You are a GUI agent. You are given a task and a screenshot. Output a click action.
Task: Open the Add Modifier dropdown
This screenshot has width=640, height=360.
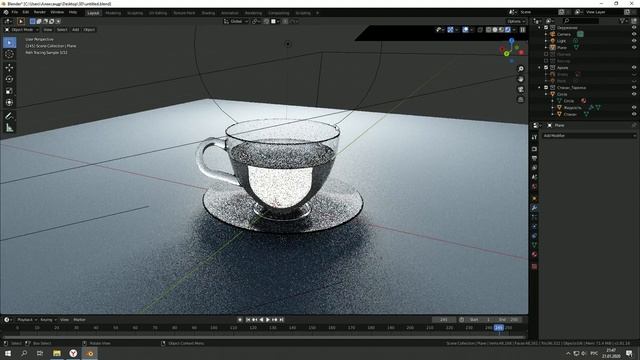tap(589, 136)
